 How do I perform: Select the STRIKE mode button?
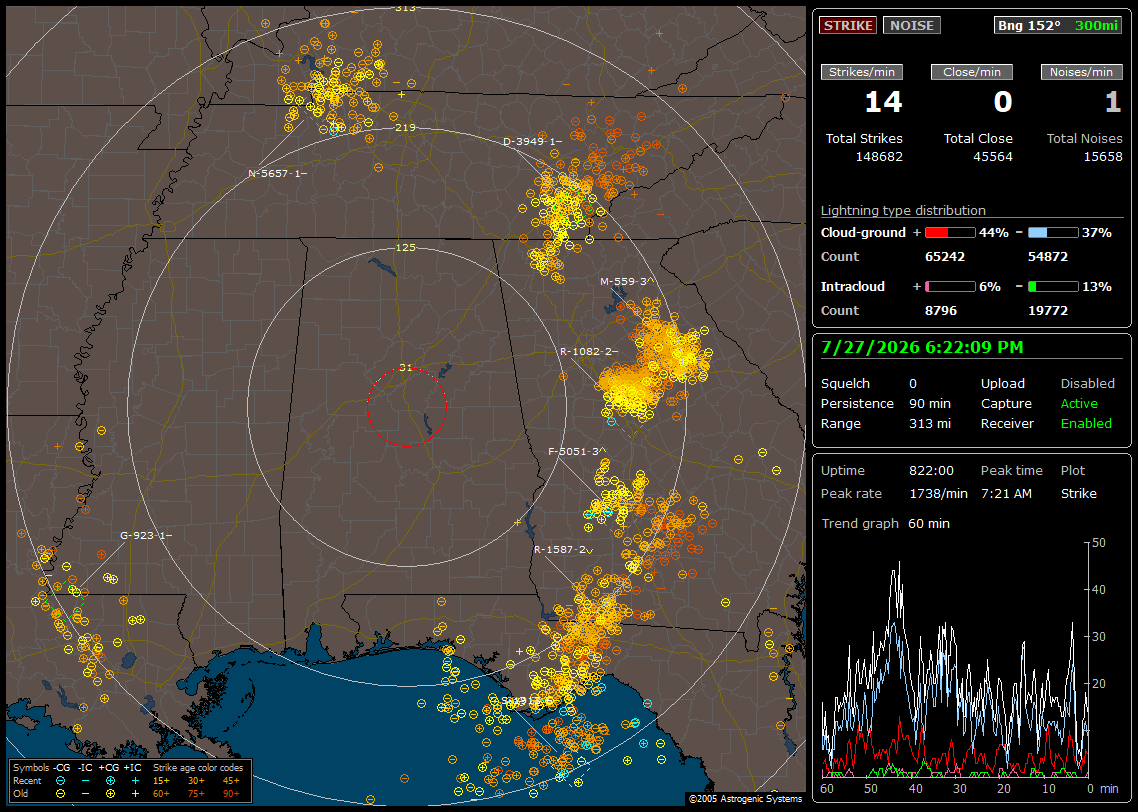tap(848, 25)
